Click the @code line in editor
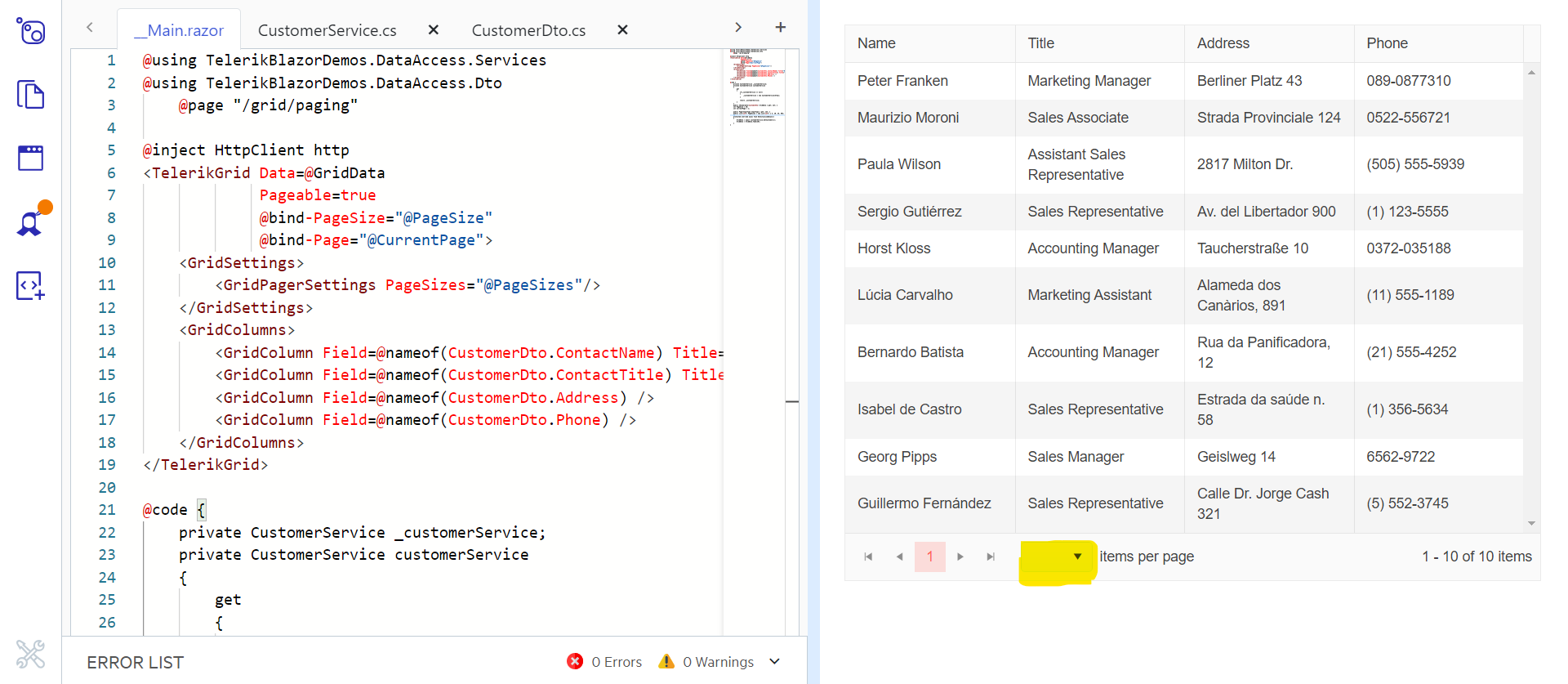 tap(175, 510)
